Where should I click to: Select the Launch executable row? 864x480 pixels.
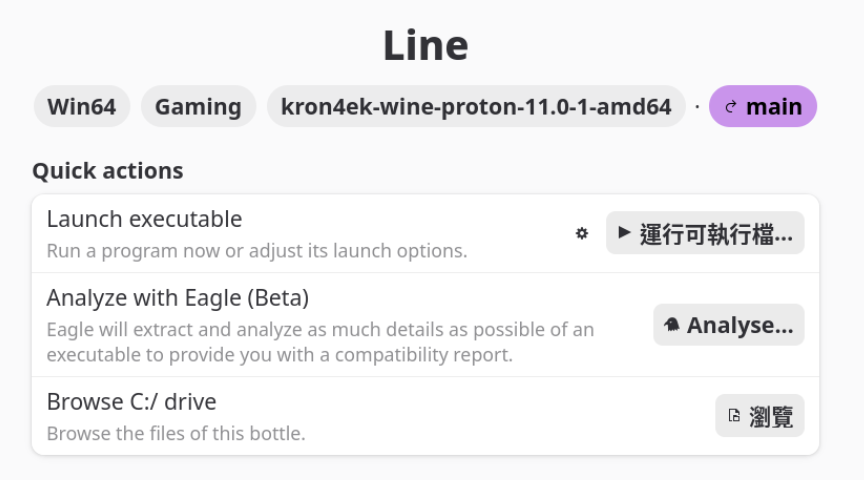coord(425,234)
